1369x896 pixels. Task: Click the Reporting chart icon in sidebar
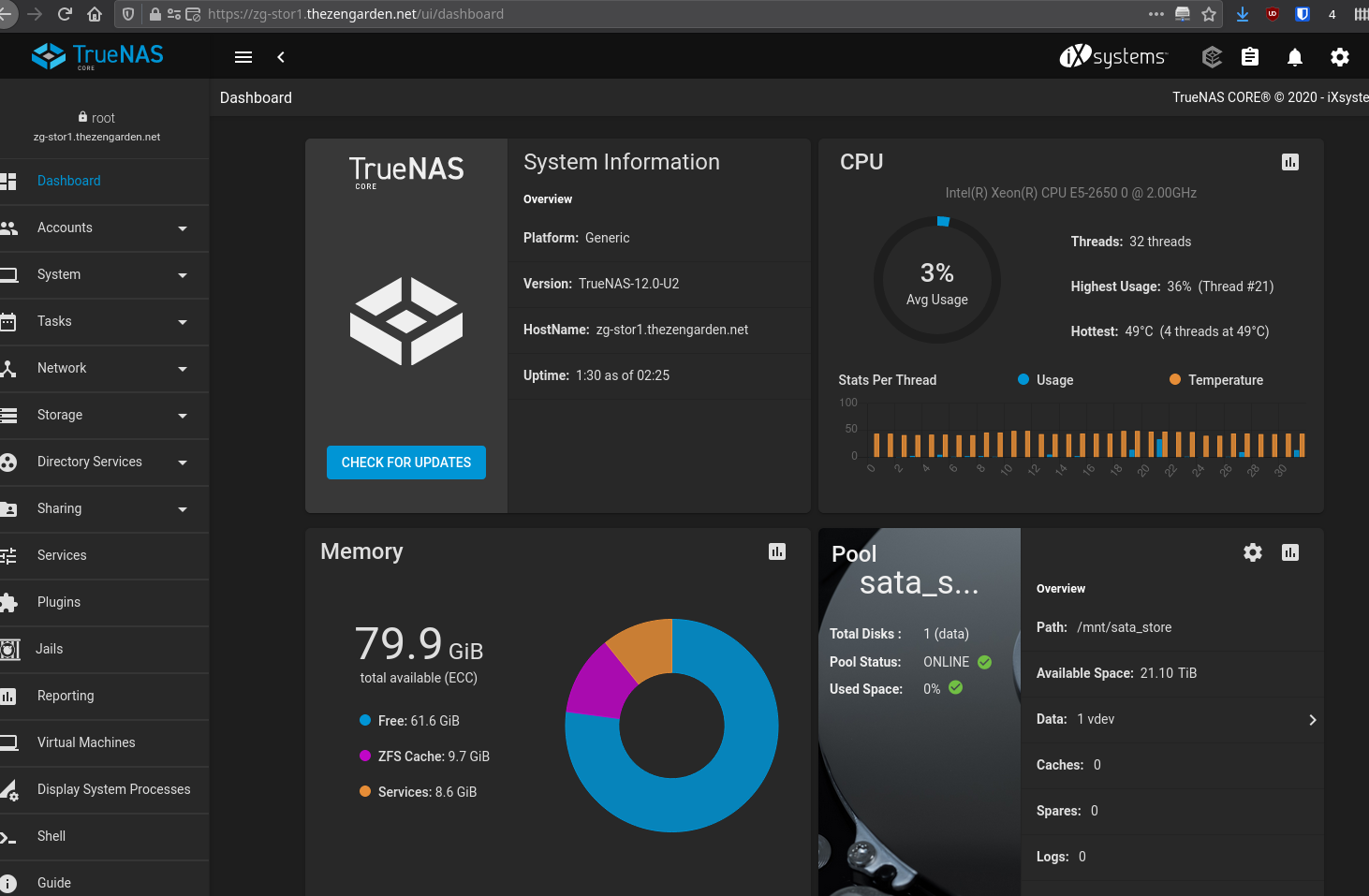pyautogui.click(x=8, y=697)
